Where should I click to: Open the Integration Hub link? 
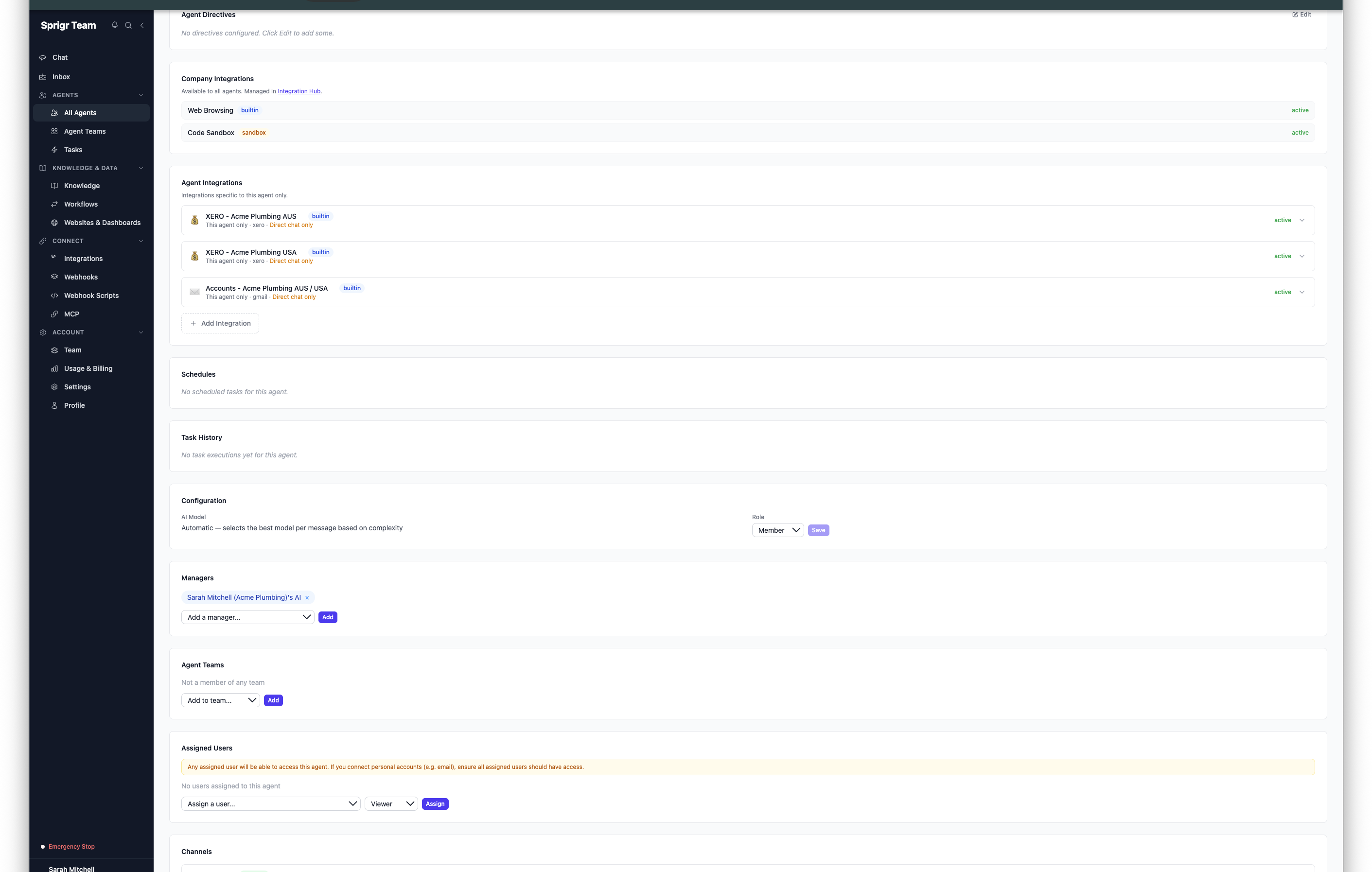299,91
